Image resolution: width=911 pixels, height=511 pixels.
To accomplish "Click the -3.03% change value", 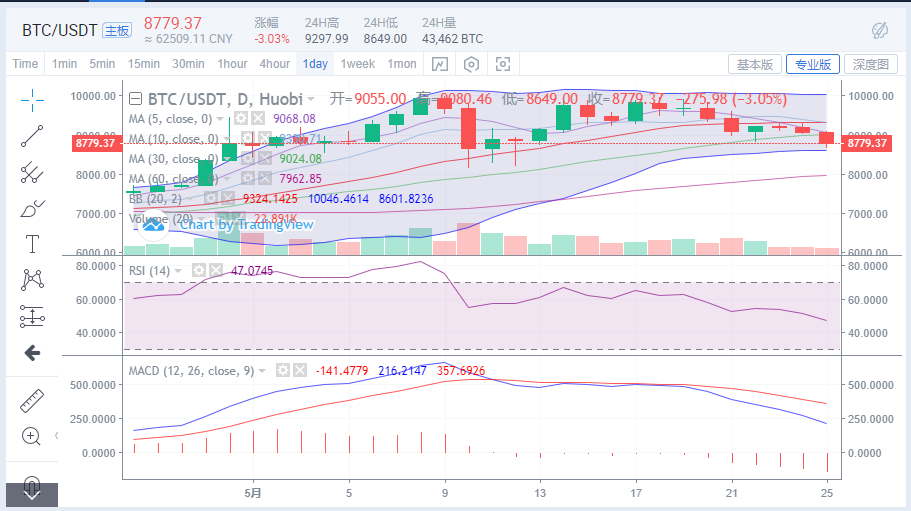I will tap(272, 39).
